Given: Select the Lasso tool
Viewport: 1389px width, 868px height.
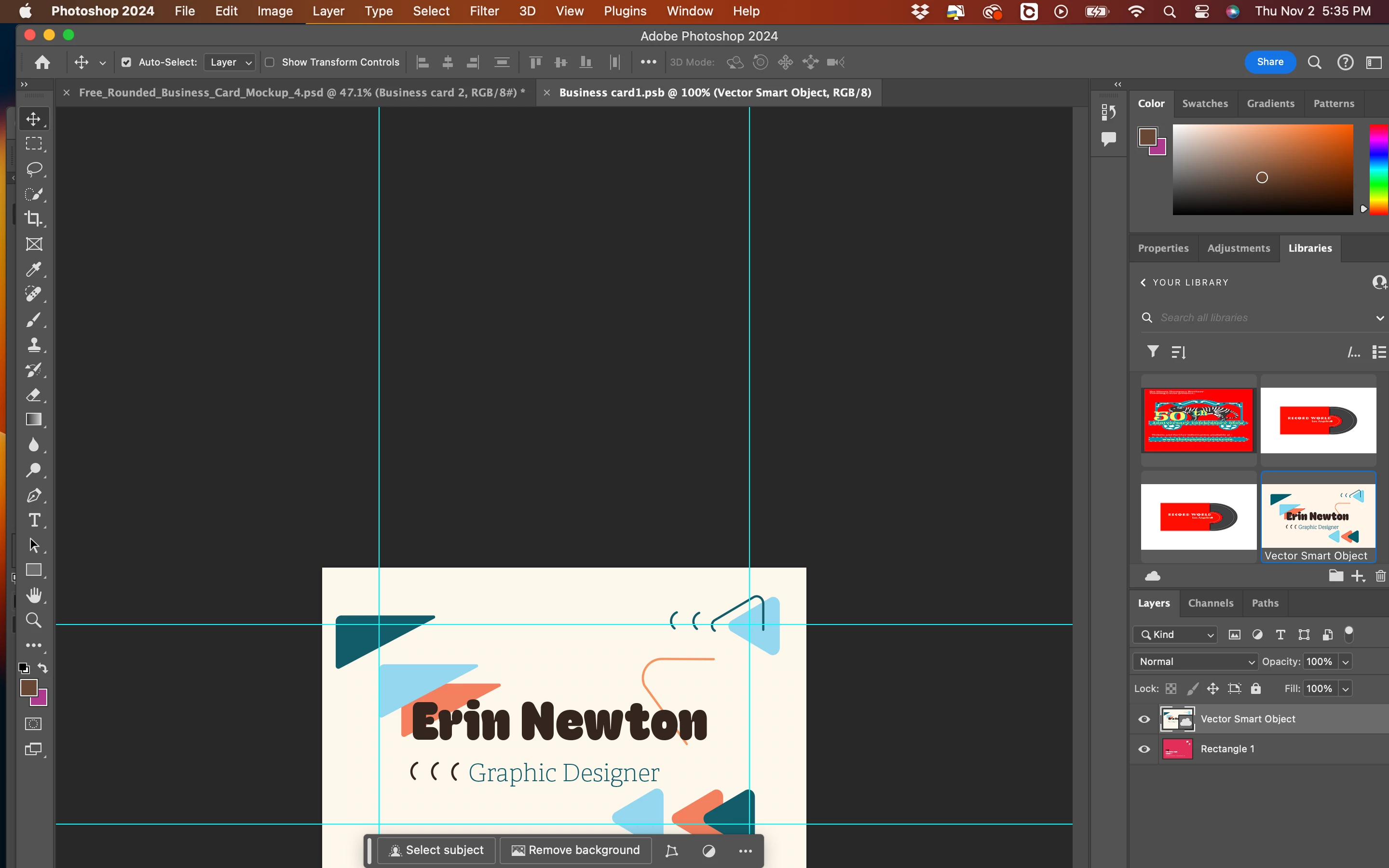Looking at the screenshot, I should [x=34, y=169].
